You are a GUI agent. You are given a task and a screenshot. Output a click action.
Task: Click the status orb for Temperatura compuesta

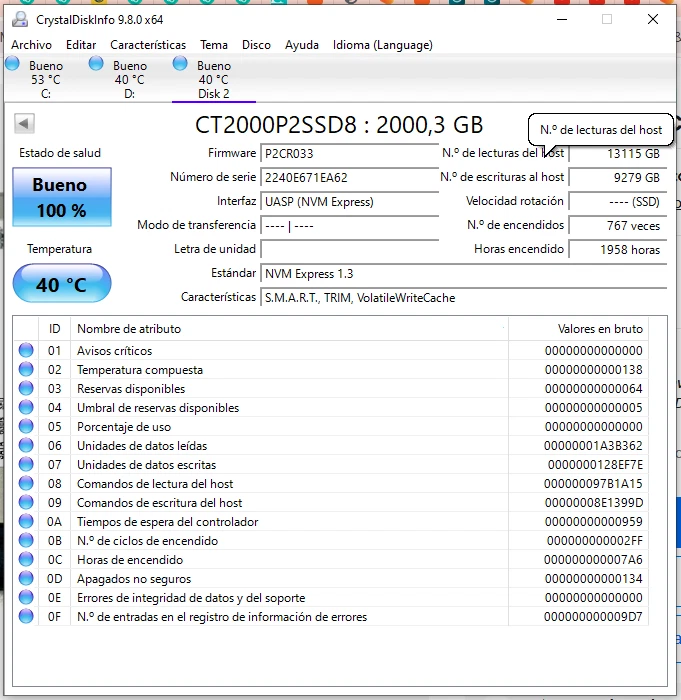pos(26,369)
